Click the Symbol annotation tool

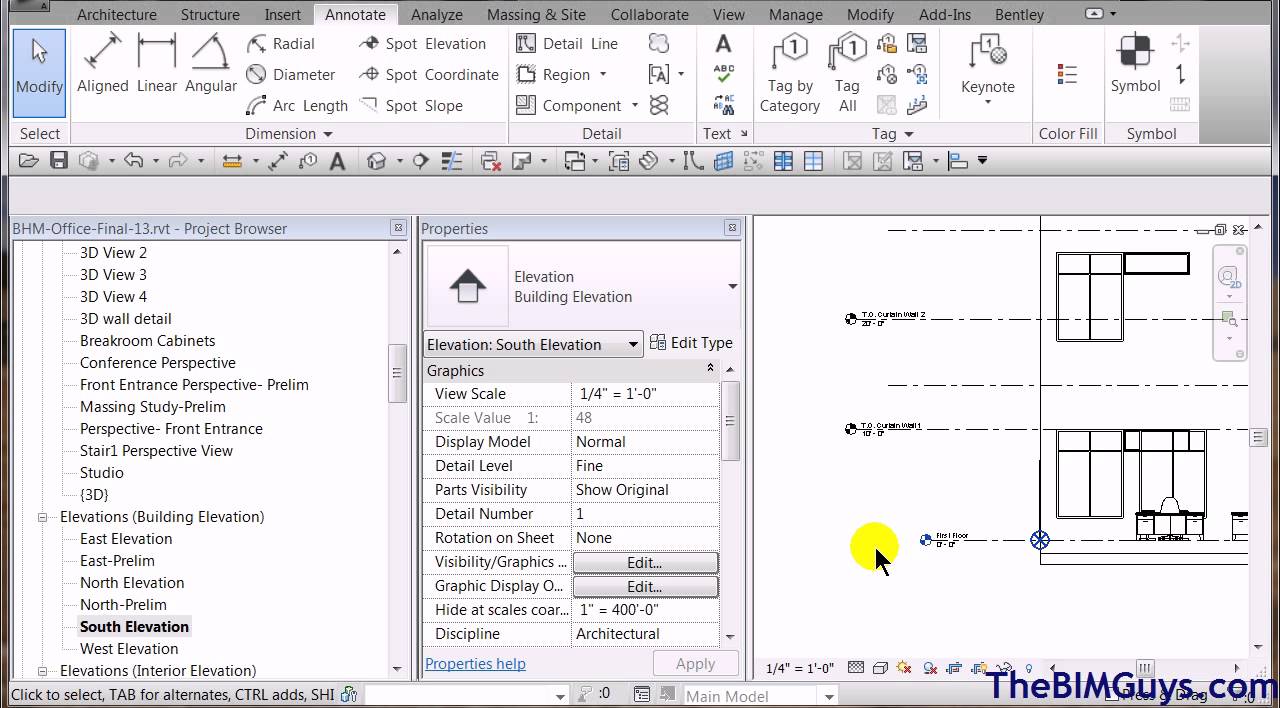point(1135,60)
